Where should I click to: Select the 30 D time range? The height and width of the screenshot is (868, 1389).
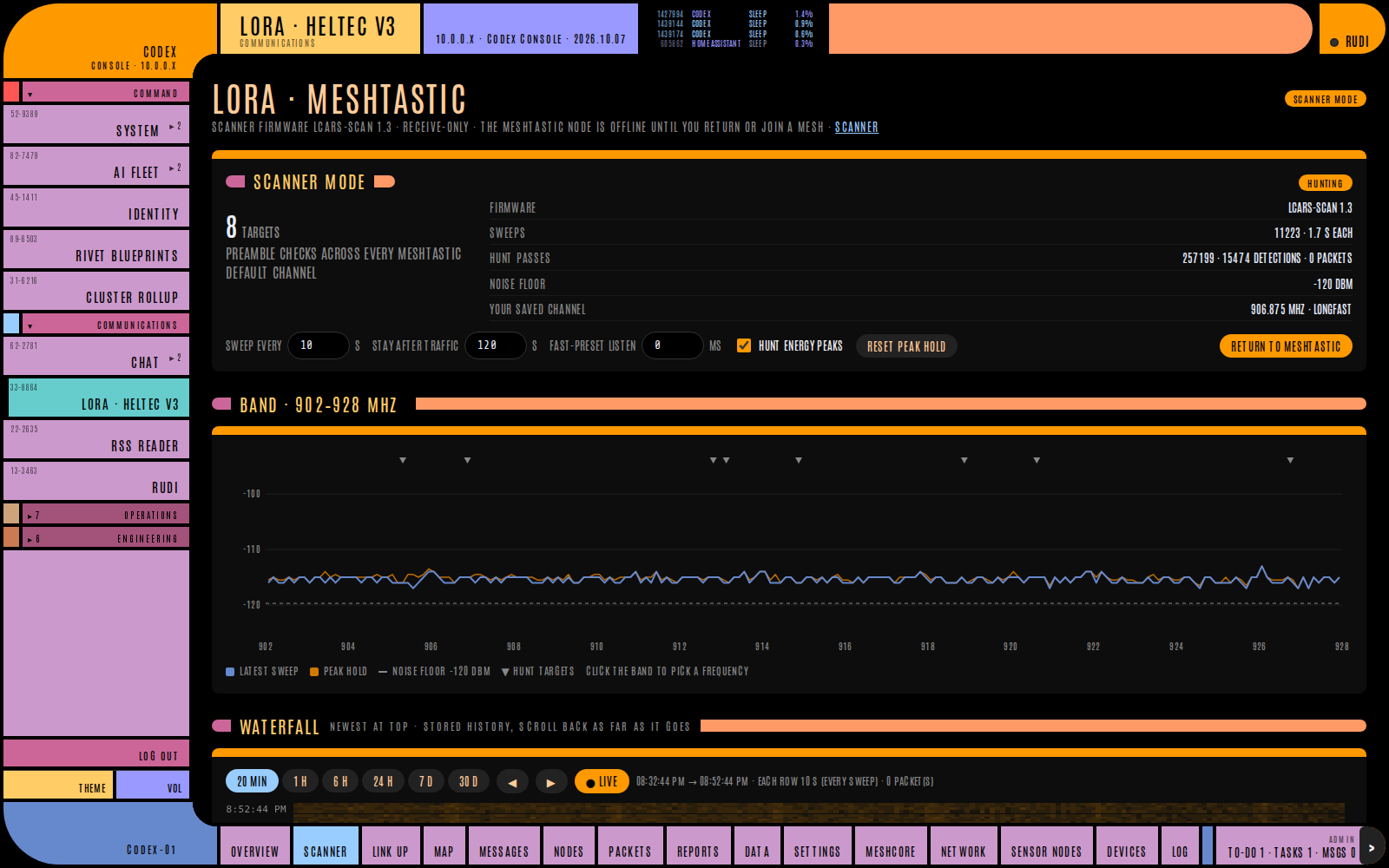pos(469,782)
